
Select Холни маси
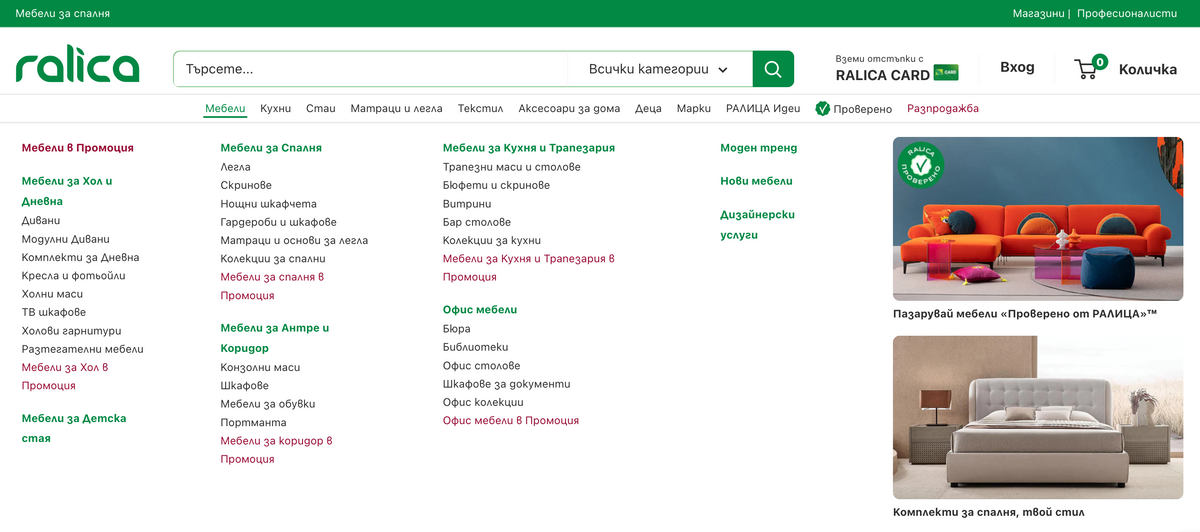point(52,294)
